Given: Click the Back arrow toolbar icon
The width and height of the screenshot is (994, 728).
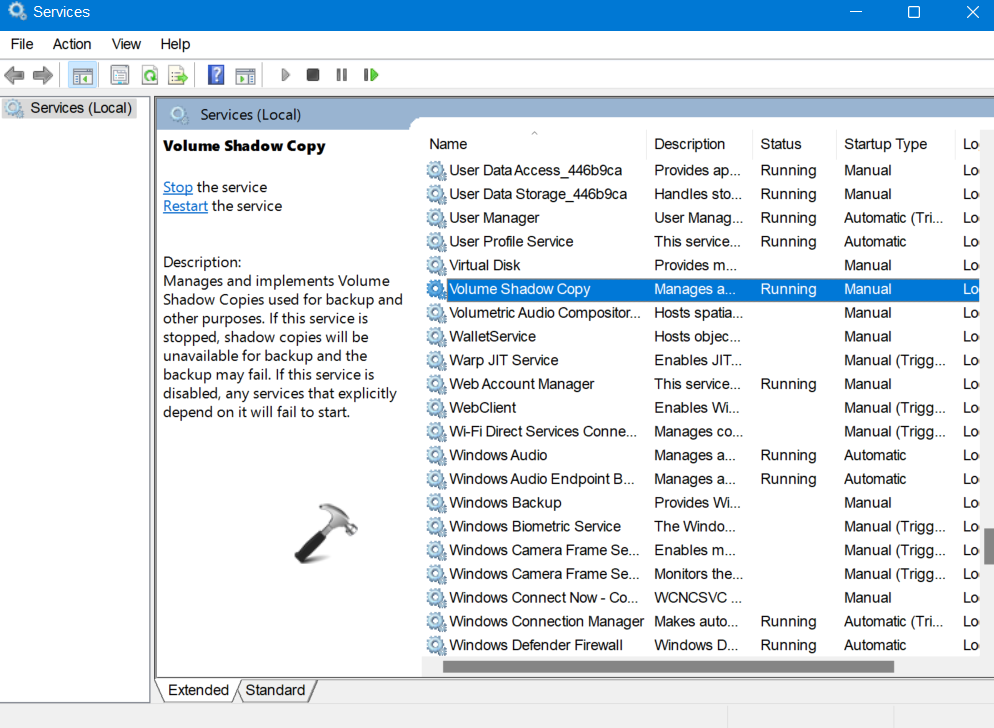Looking at the screenshot, I should (x=14, y=75).
